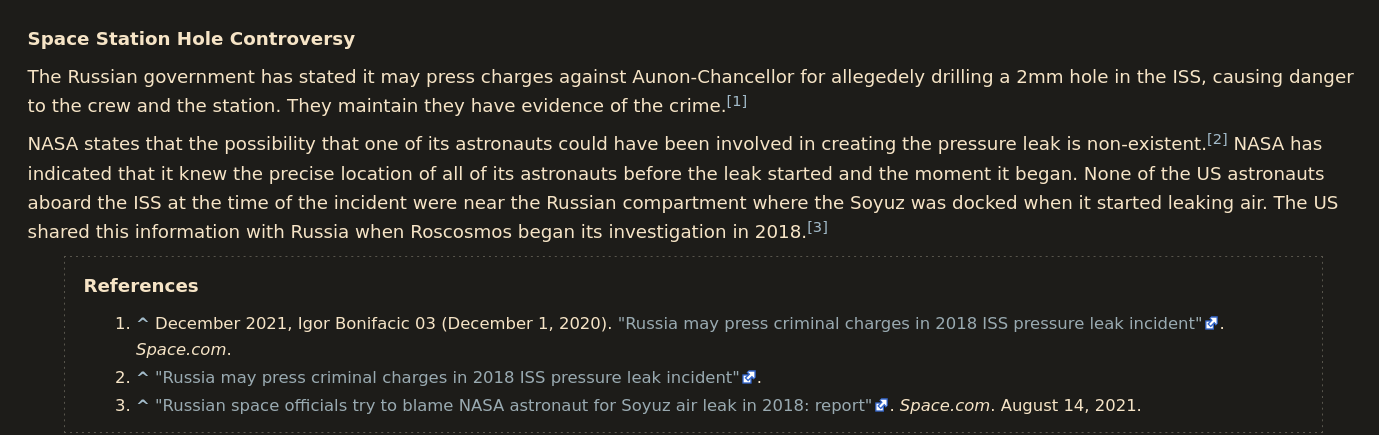Follow citation [3] after 'investigation in 2018'

click(x=817, y=227)
